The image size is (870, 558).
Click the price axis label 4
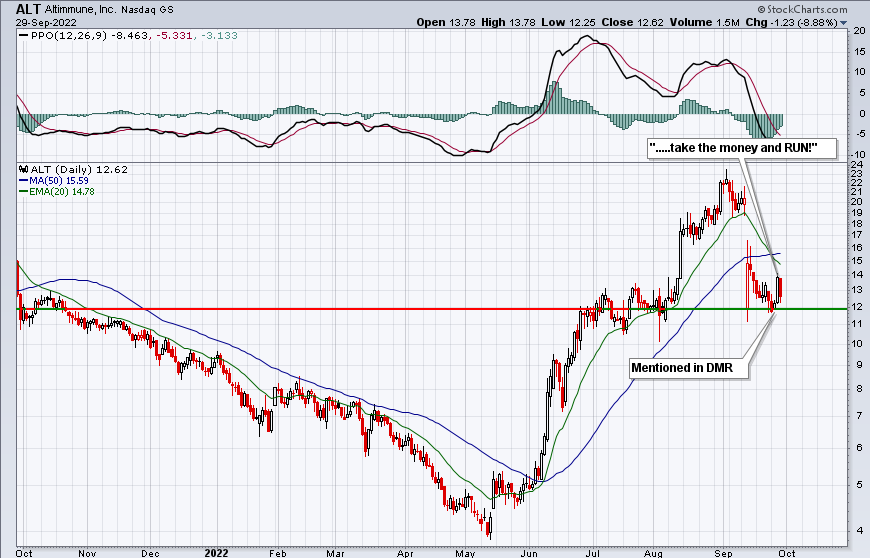pyautogui.click(x=859, y=530)
